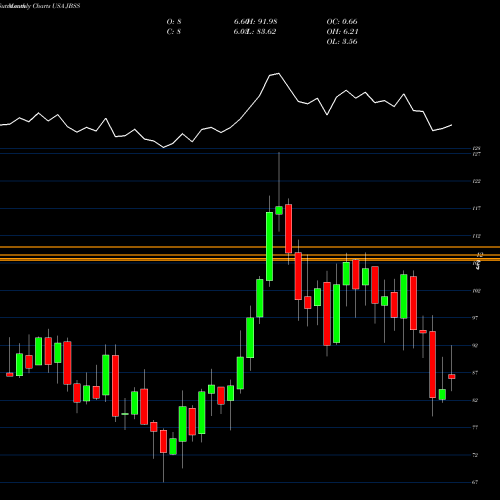Click the long red candle dropping to 82

(433, 364)
